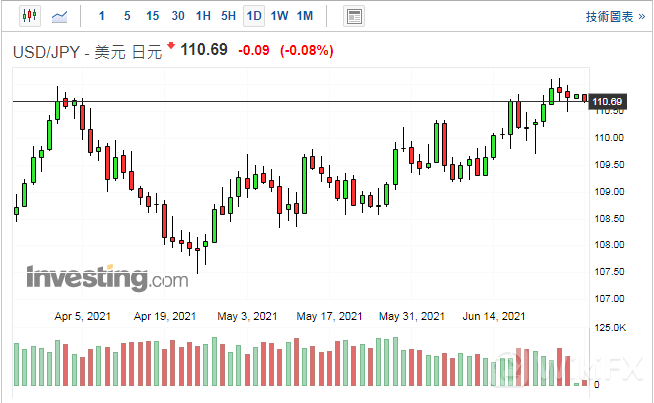Switch to the line chart type icon
The height and width of the screenshot is (403, 654).
(60, 16)
